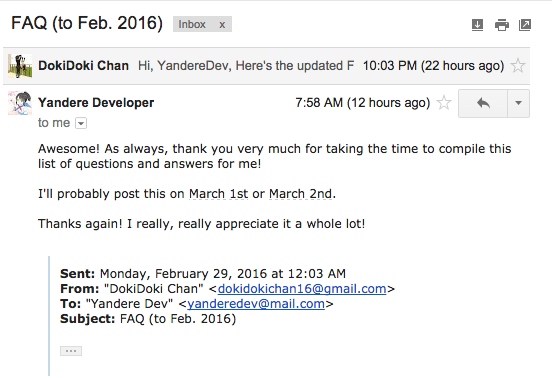Star the Yandere Developer message
552x378 pixels.
[x=444, y=103]
